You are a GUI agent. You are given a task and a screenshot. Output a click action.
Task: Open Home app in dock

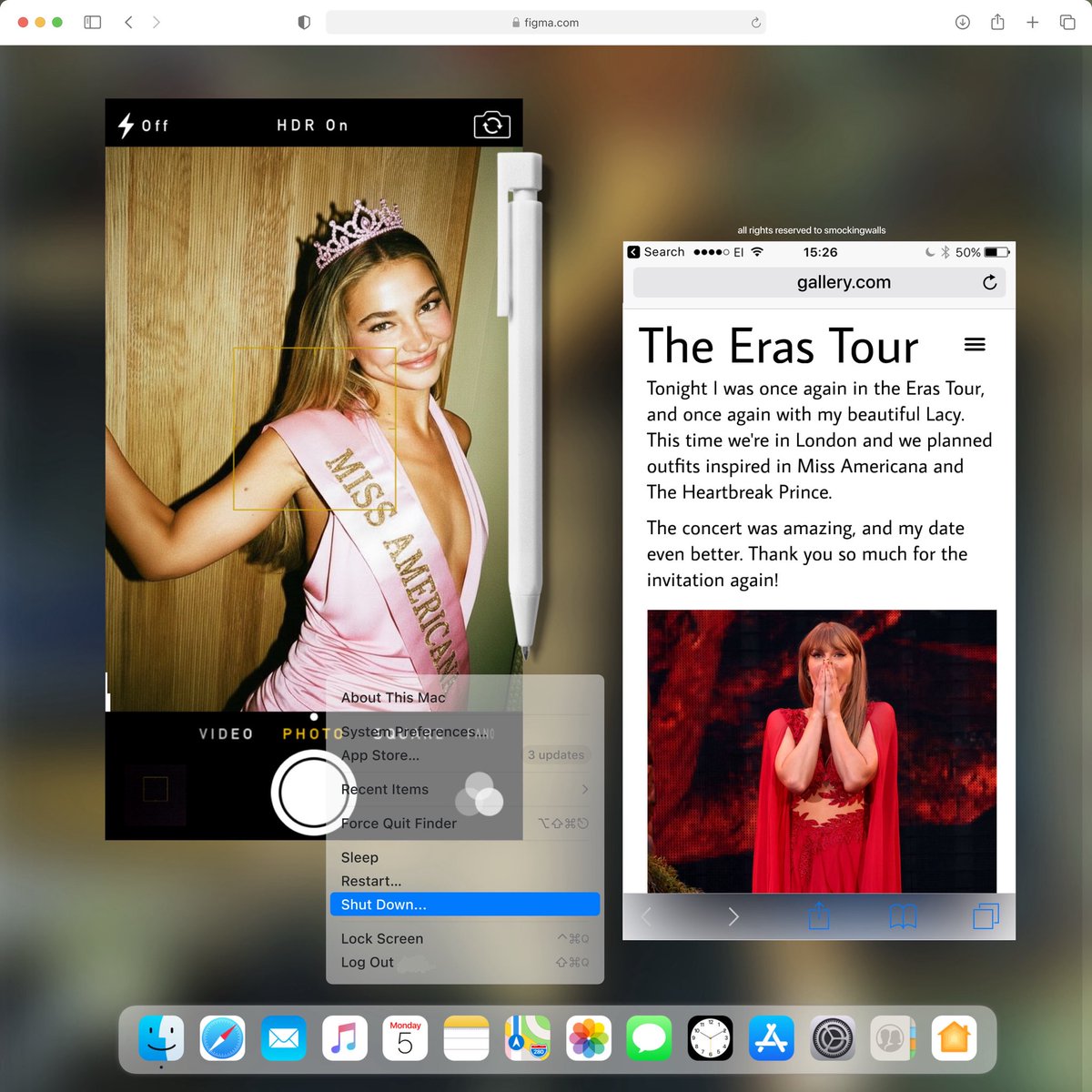pos(954,1038)
